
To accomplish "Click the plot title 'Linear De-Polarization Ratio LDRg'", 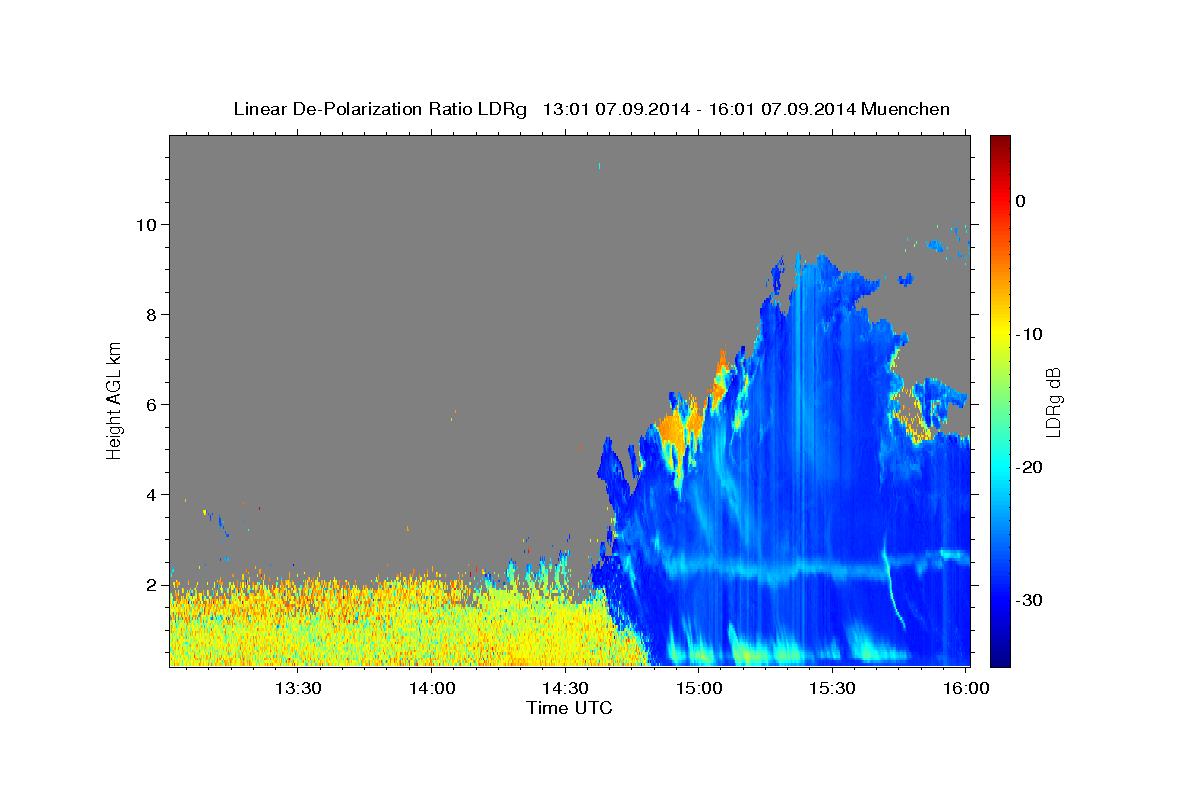I will coord(379,109).
